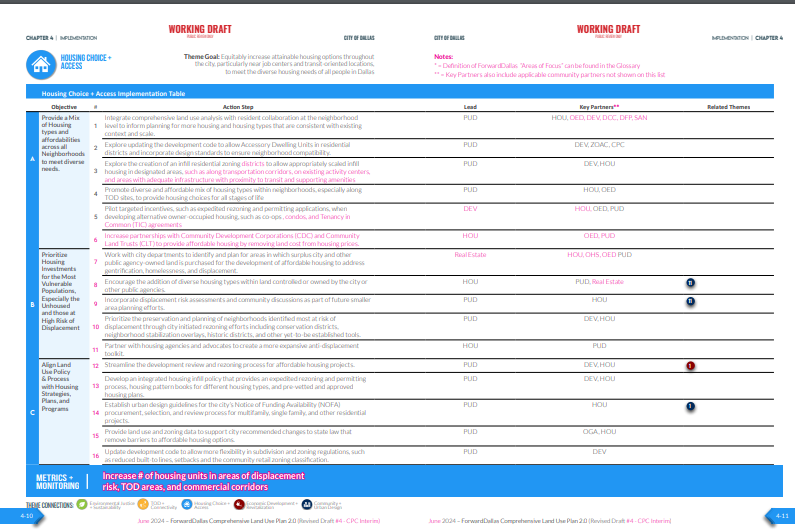Click the note about Key Partners community partners
The height and width of the screenshot is (531, 795).
tap(550, 75)
